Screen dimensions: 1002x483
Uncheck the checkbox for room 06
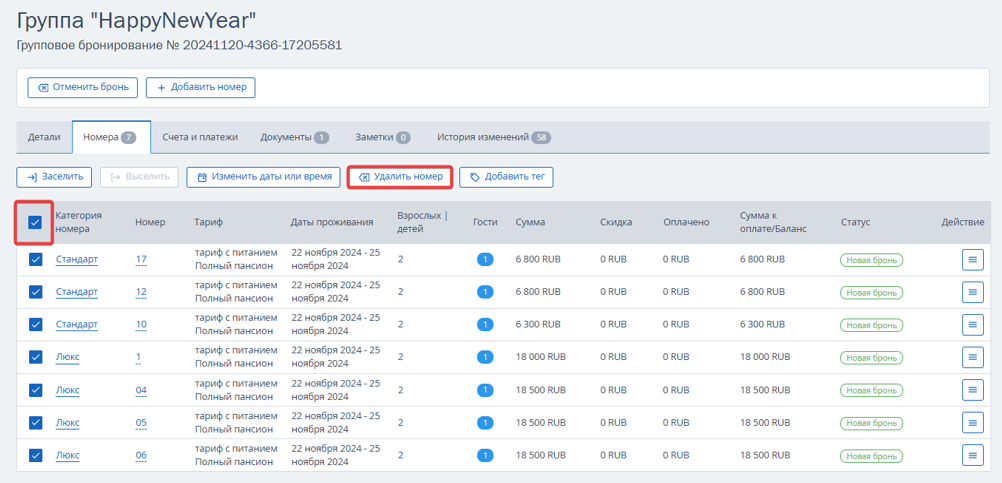tap(35, 456)
